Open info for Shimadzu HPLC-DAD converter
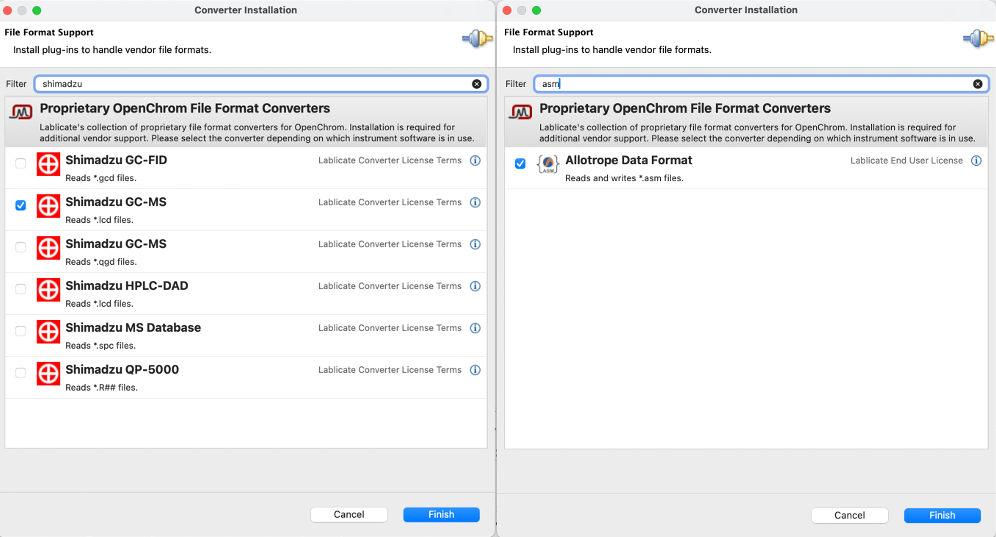The width and height of the screenshot is (996, 537). 475,287
